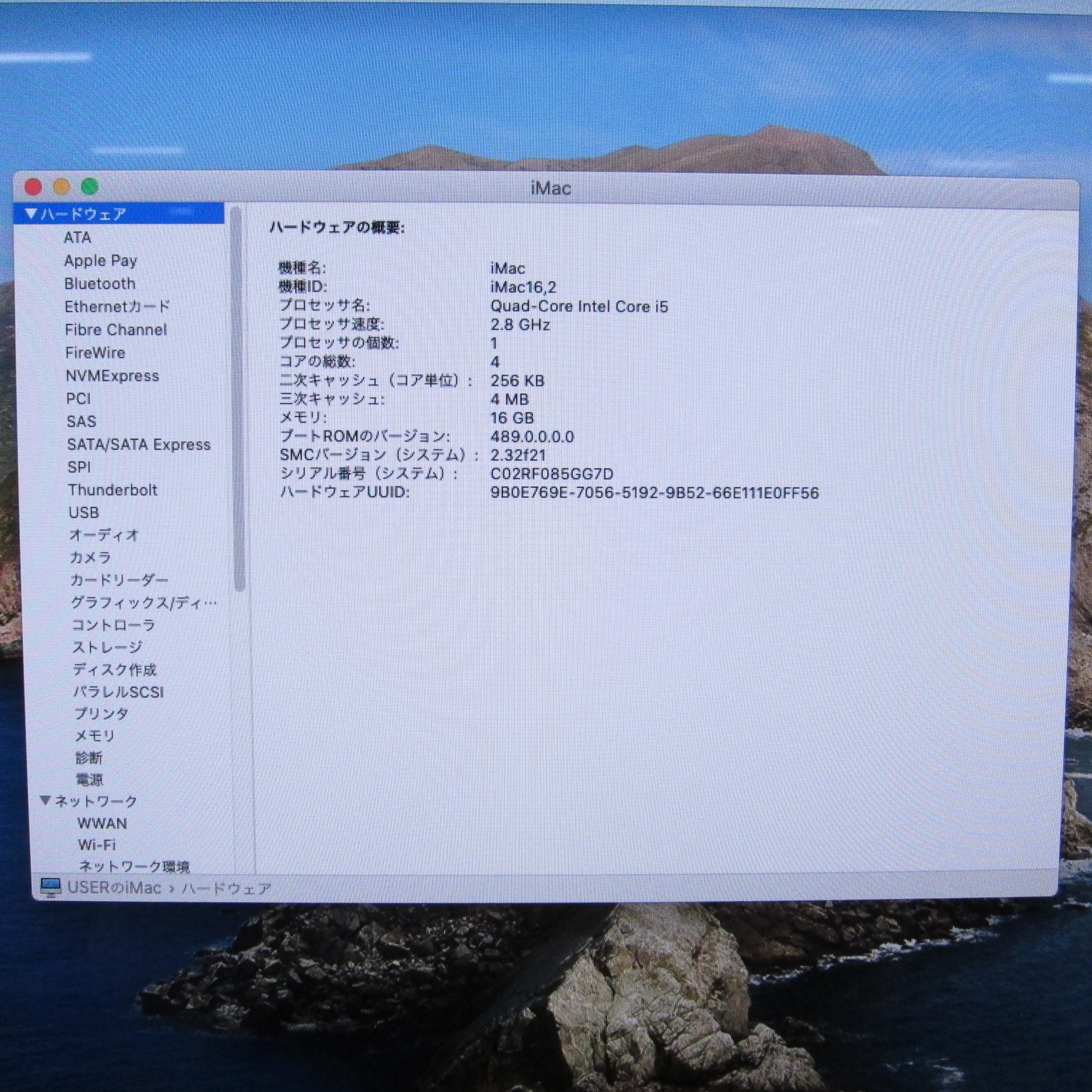The image size is (1092, 1092).
Task: Click USERのiMac in the path bar
Action: point(114,887)
